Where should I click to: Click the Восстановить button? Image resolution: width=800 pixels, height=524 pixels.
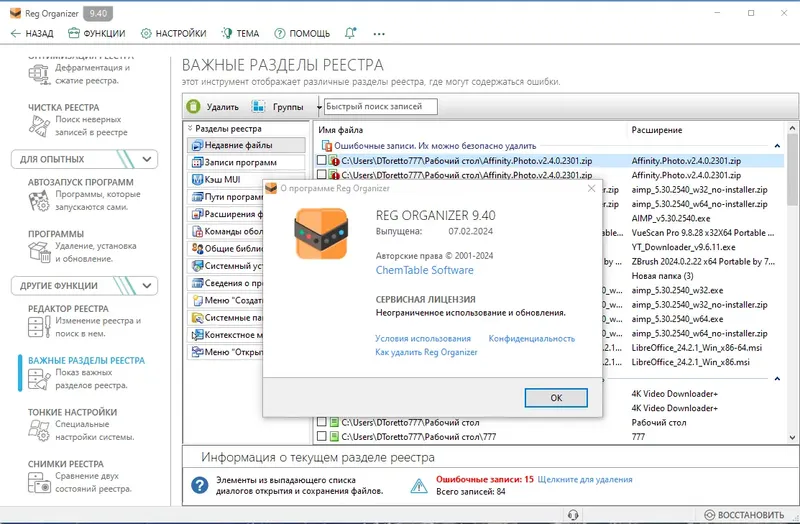pyautogui.click(x=744, y=515)
